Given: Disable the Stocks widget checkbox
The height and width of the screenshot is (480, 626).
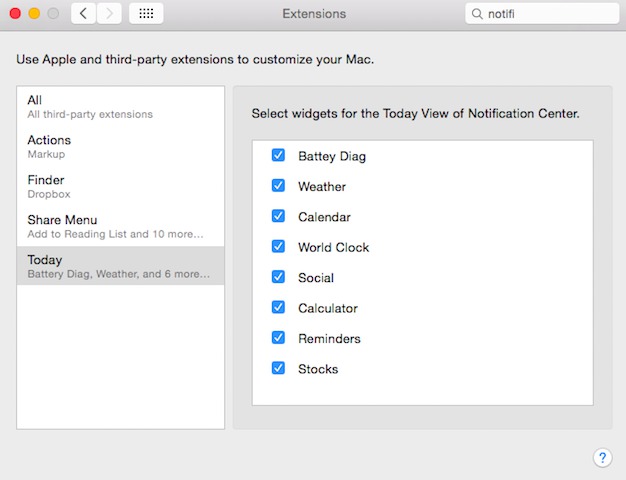Looking at the screenshot, I should click(x=279, y=368).
